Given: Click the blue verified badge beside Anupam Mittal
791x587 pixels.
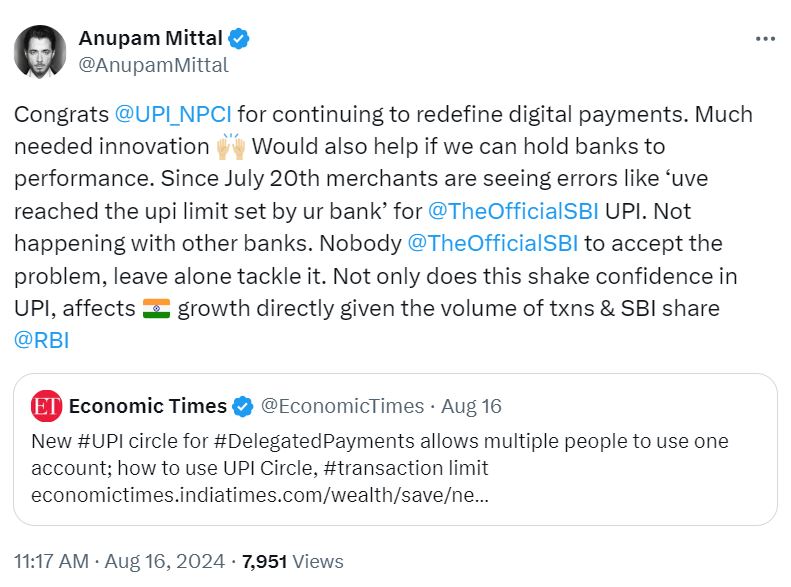Looking at the screenshot, I should click(239, 39).
